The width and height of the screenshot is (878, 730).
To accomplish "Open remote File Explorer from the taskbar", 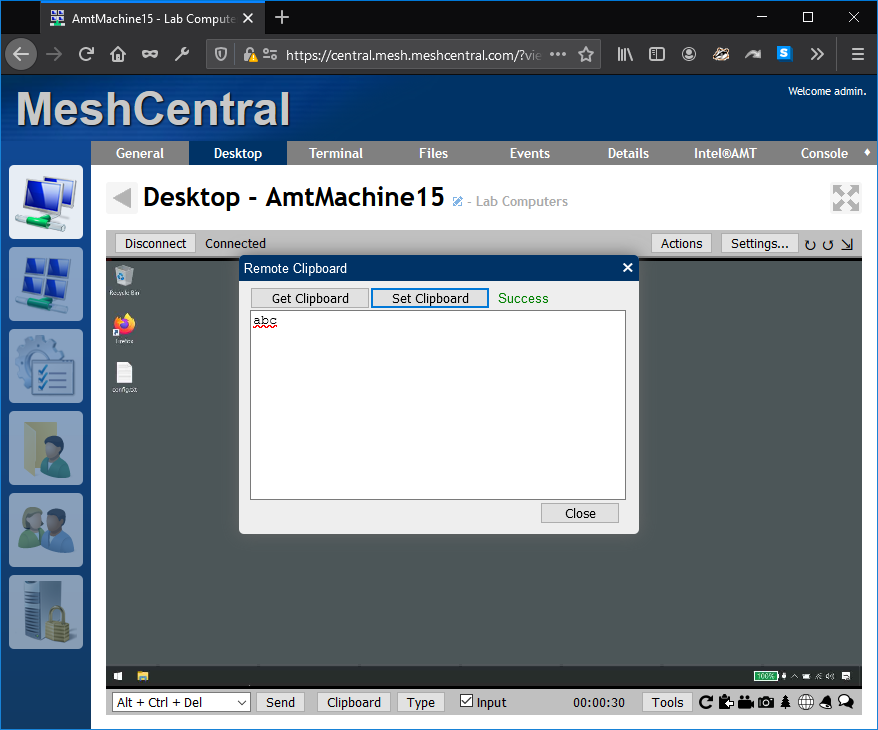I will pyautogui.click(x=143, y=676).
